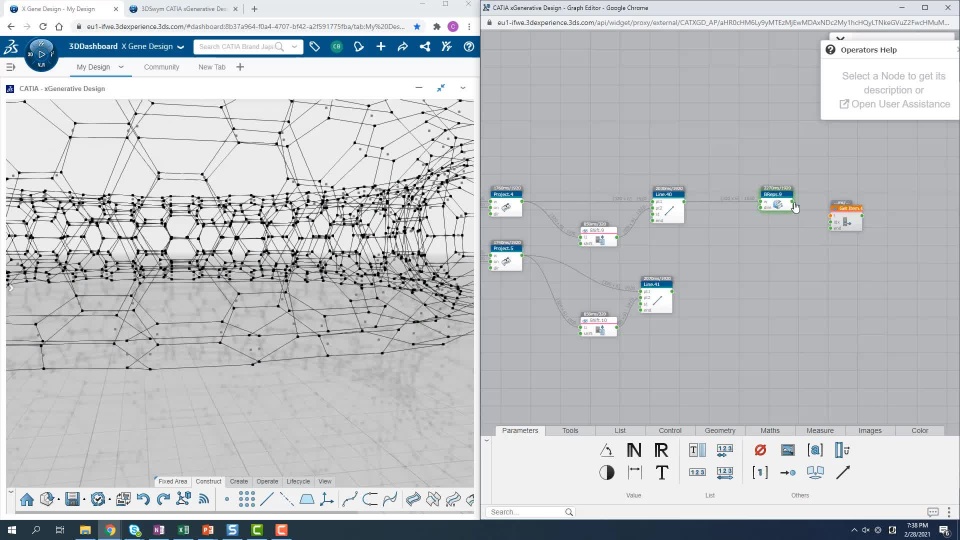Click the Graph Editor Search field
Image resolution: width=960 pixels, height=540 pixels.
pyautogui.click(x=530, y=512)
